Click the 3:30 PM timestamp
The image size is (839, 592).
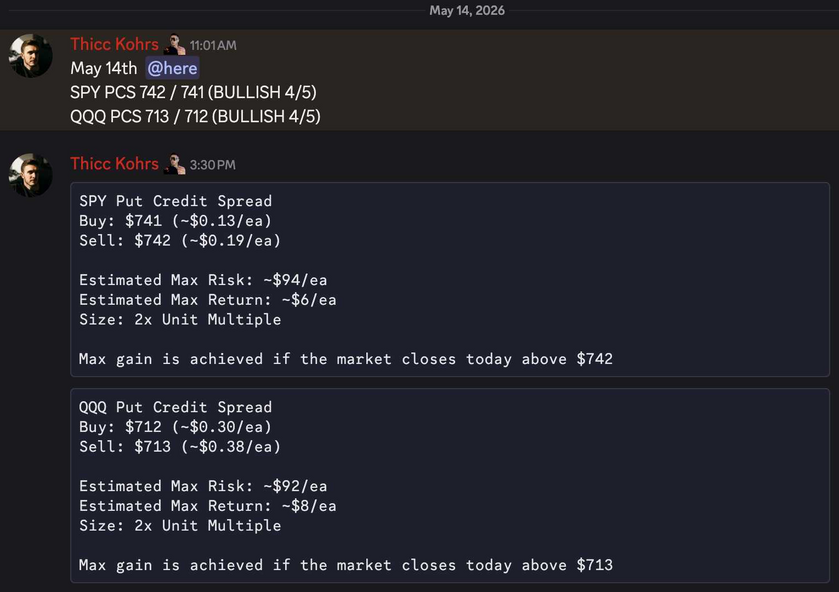pos(212,165)
